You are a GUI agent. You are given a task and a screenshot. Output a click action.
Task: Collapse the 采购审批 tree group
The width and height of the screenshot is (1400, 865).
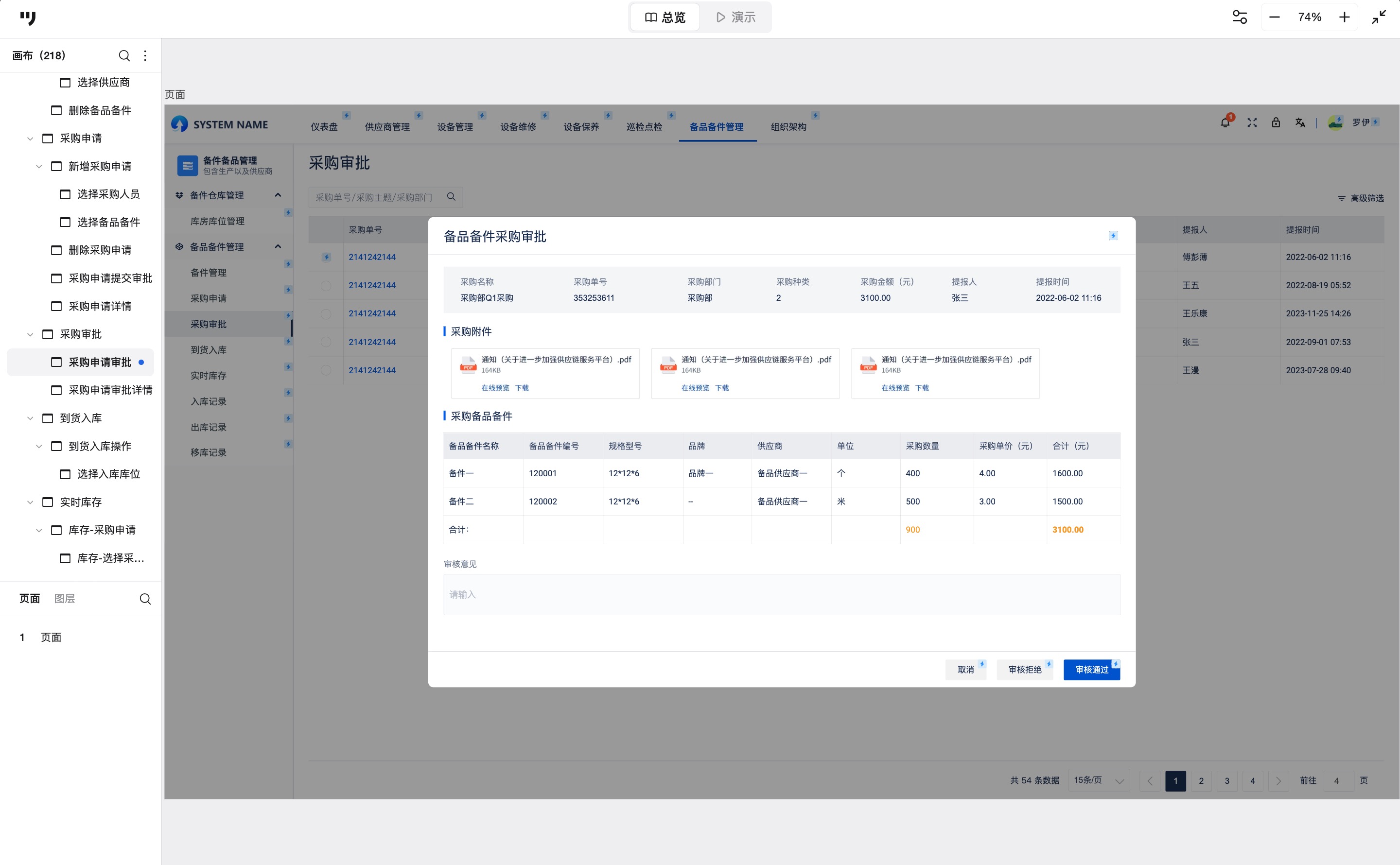point(30,335)
